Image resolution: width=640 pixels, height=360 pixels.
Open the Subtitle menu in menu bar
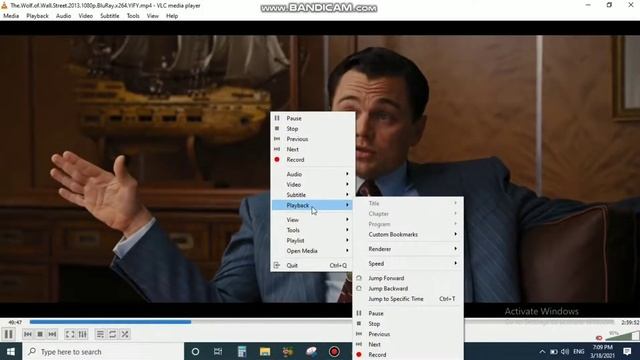[x=110, y=16]
